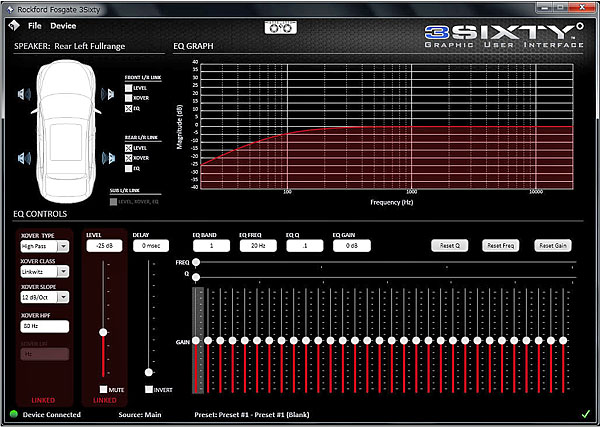Click the Reset Q button

point(450,246)
